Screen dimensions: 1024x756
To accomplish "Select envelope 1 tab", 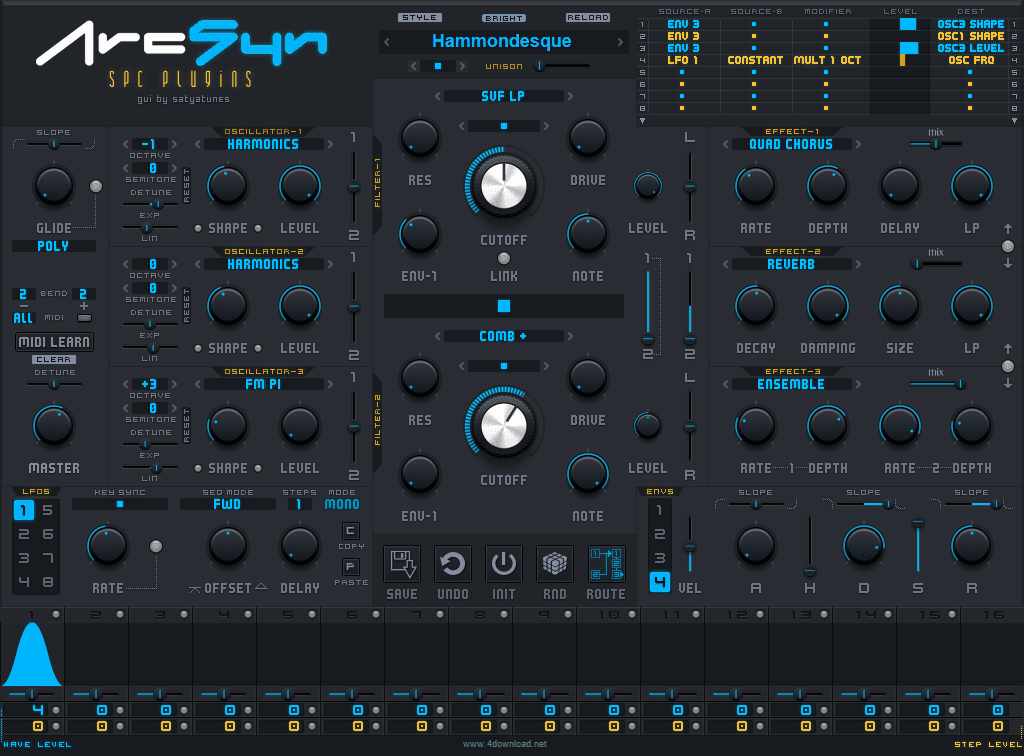I will click(x=660, y=510).
